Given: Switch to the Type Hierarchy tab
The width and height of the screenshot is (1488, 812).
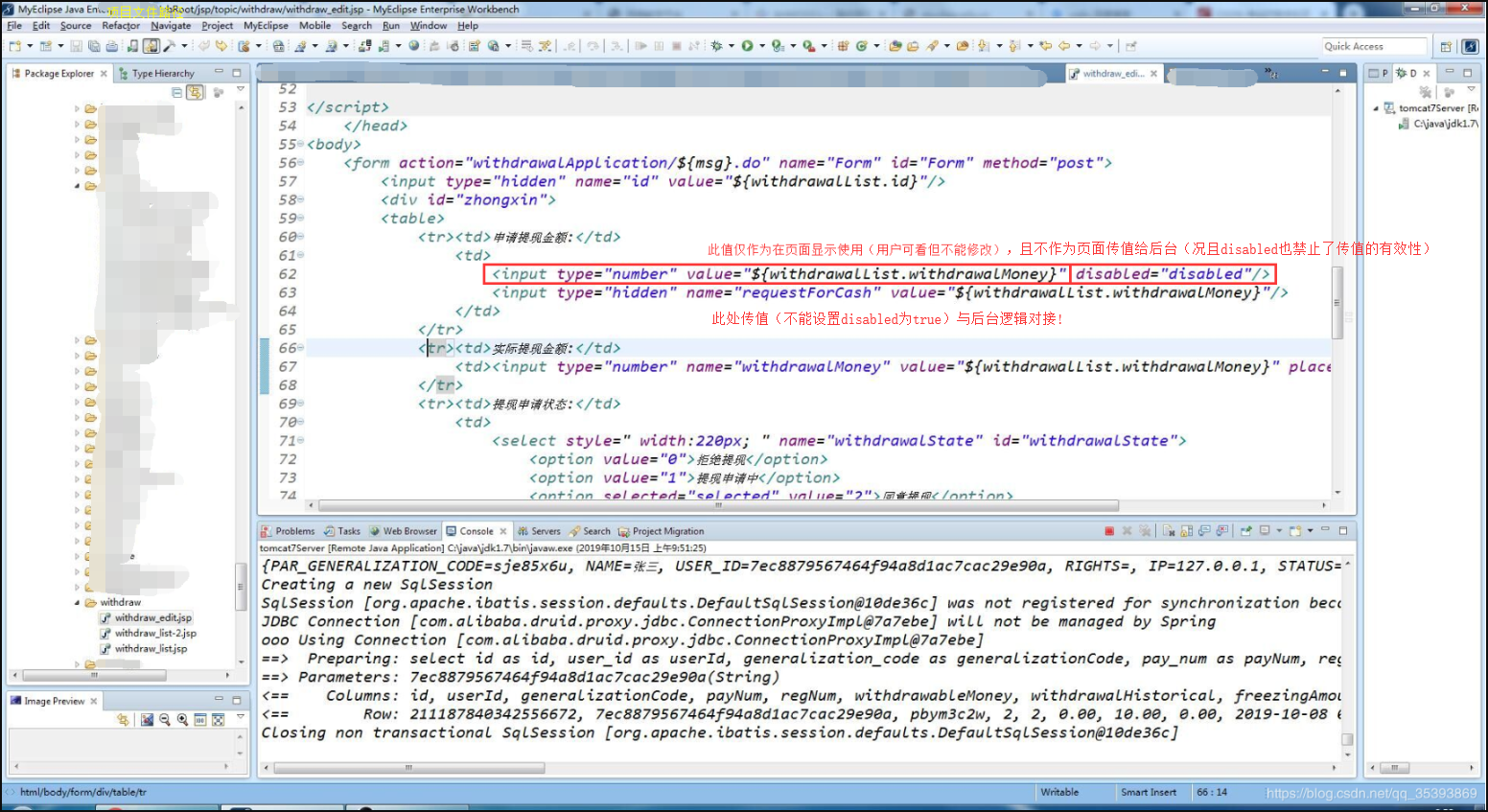Looking at the screenshot, I should coord(156,73).
